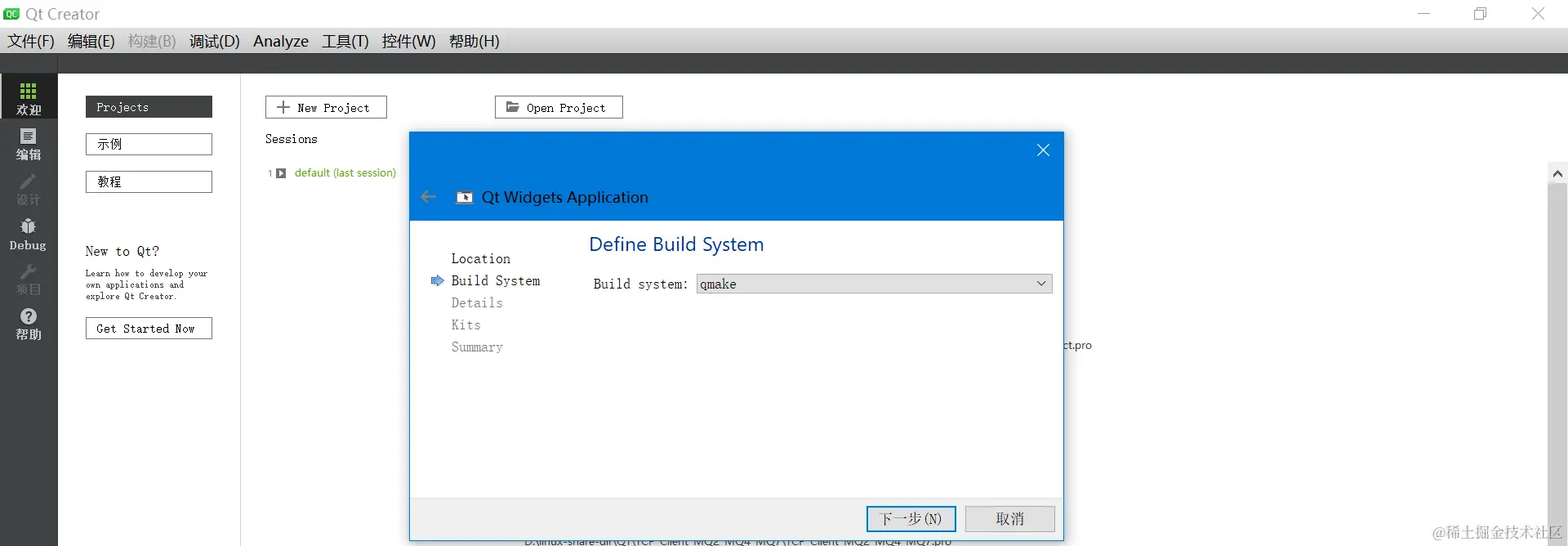Screen dimensions: 1568x546
Task: Click the 下一步(N) next button
Action: 911,519
